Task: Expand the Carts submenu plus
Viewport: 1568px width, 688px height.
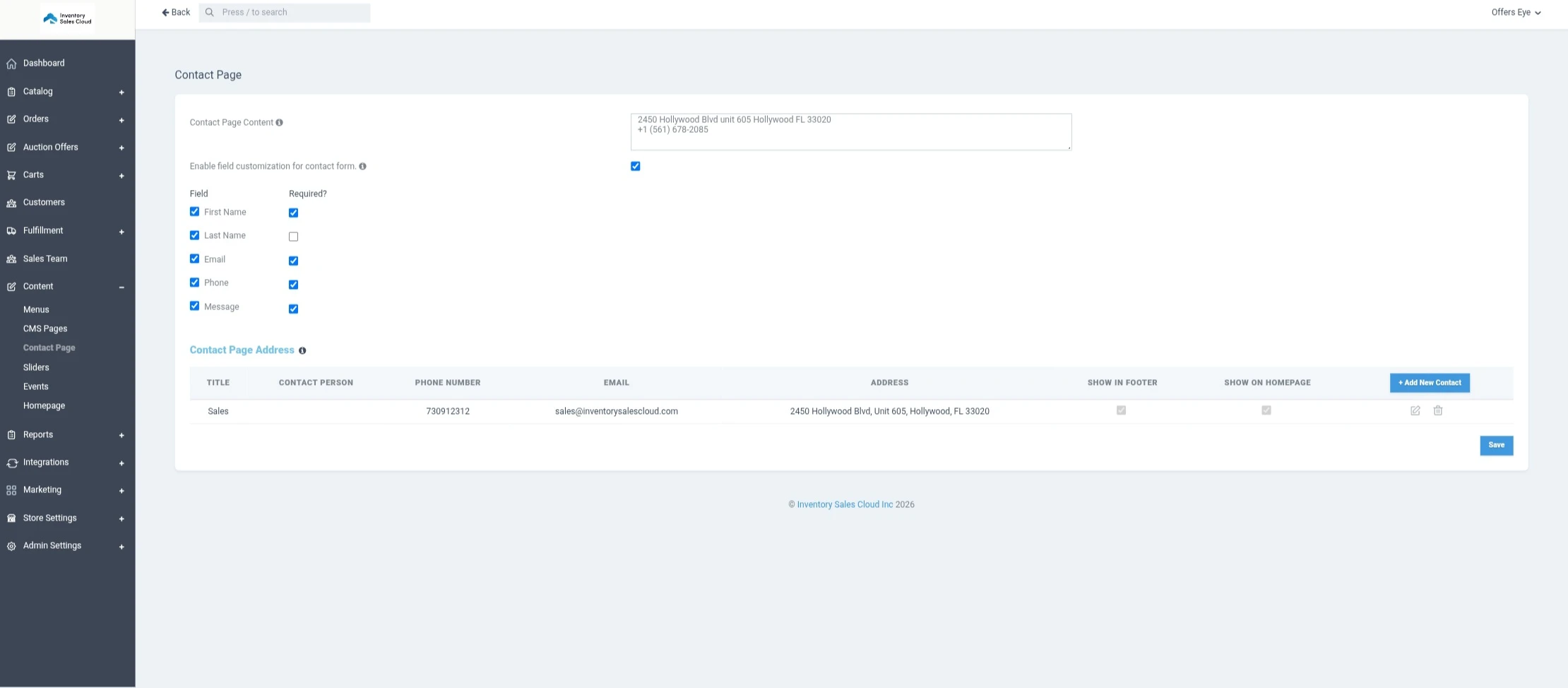Action: point(121,176)
